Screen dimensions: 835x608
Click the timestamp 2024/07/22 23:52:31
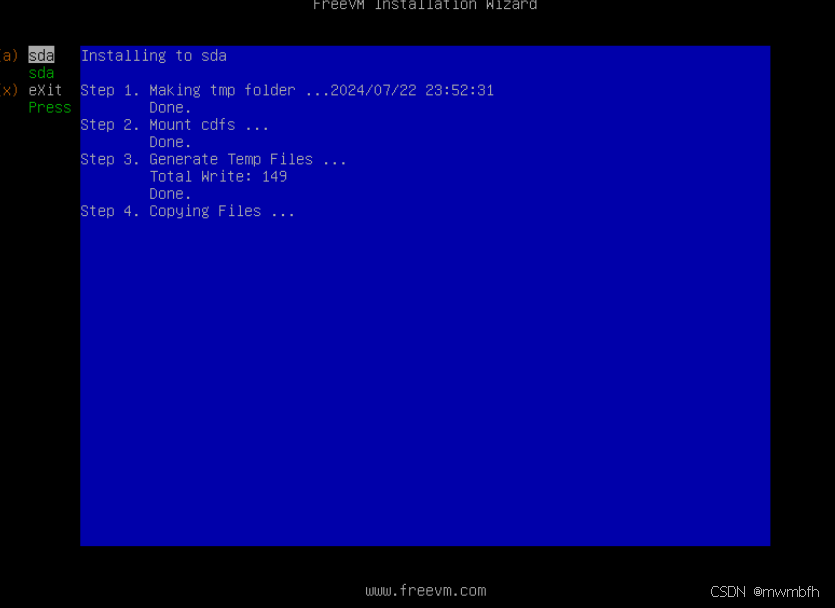(412, 91)
